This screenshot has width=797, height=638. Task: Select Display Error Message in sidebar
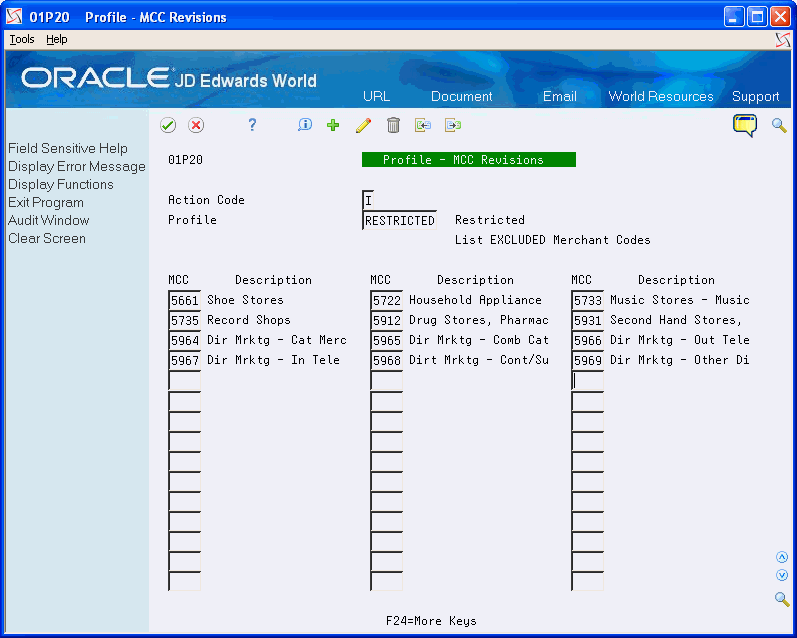pos(77,166)
